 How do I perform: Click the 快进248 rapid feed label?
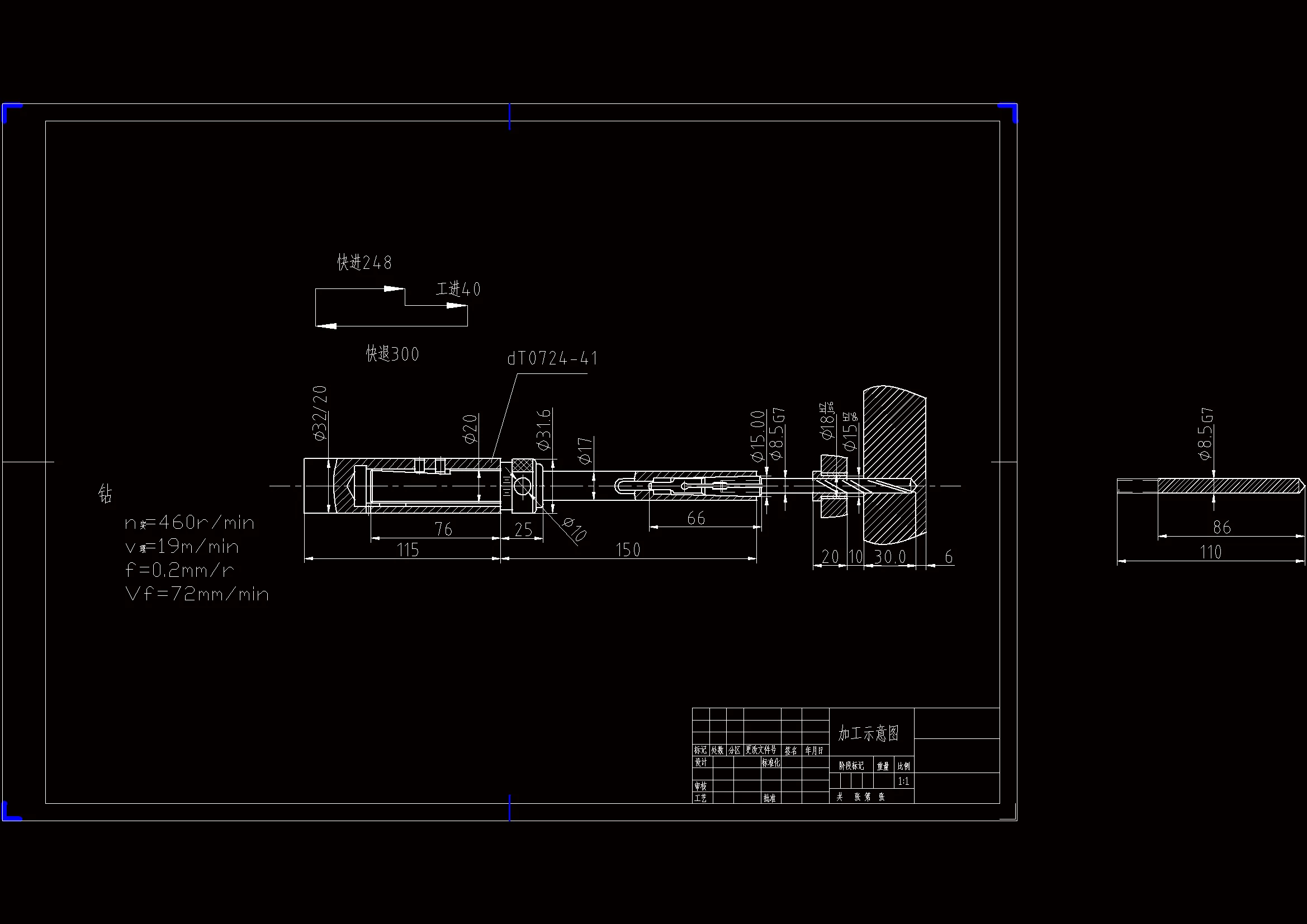(x=364, y=263)
